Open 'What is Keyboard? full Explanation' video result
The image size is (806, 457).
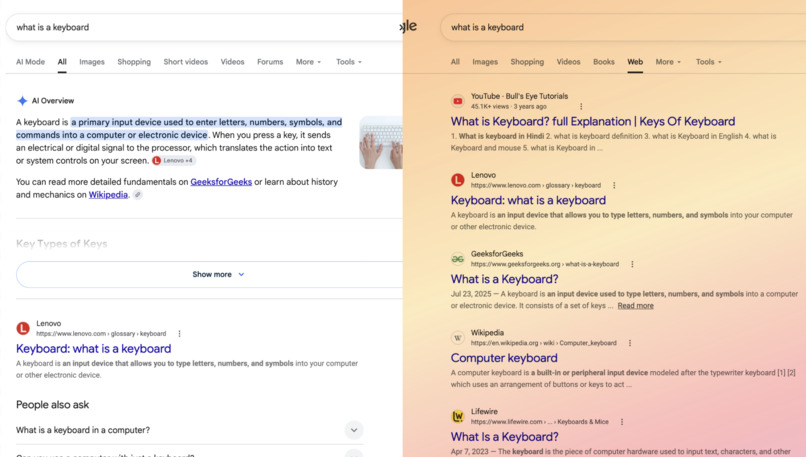[593, 121]
